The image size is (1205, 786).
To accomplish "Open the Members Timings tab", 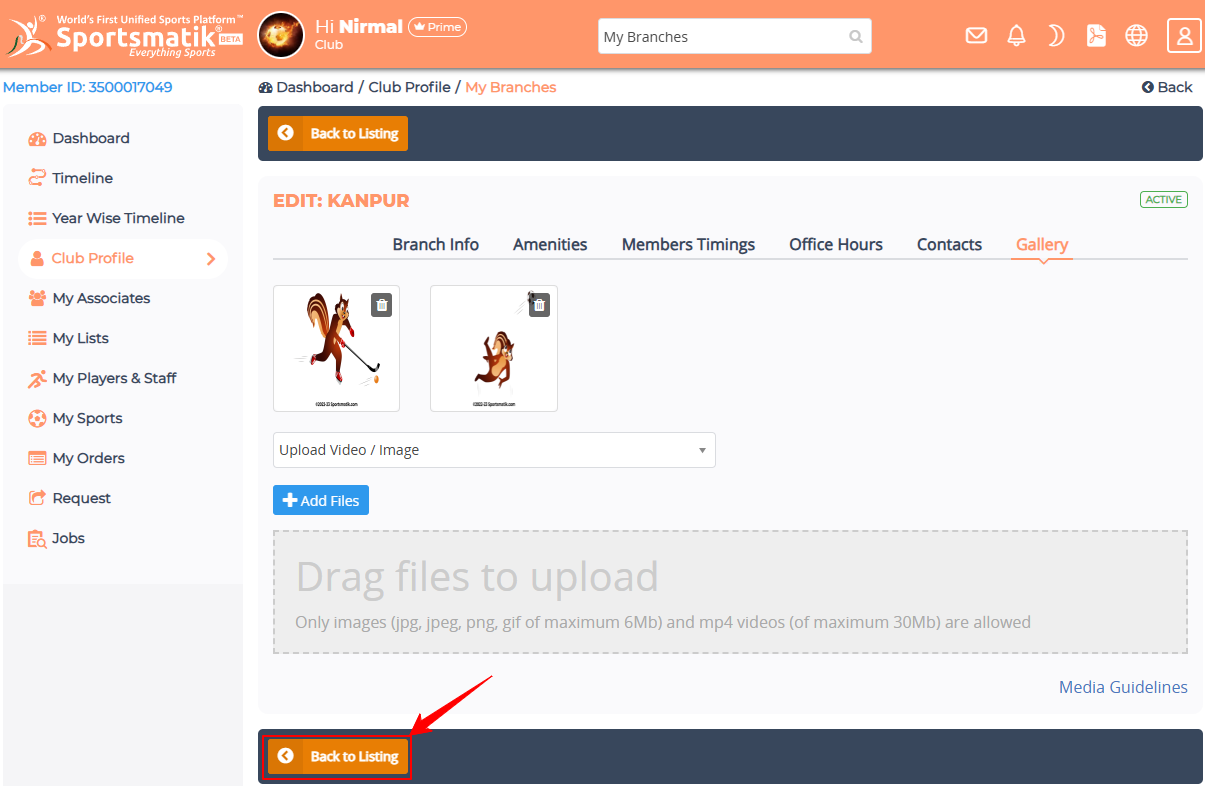I will 688,244.
